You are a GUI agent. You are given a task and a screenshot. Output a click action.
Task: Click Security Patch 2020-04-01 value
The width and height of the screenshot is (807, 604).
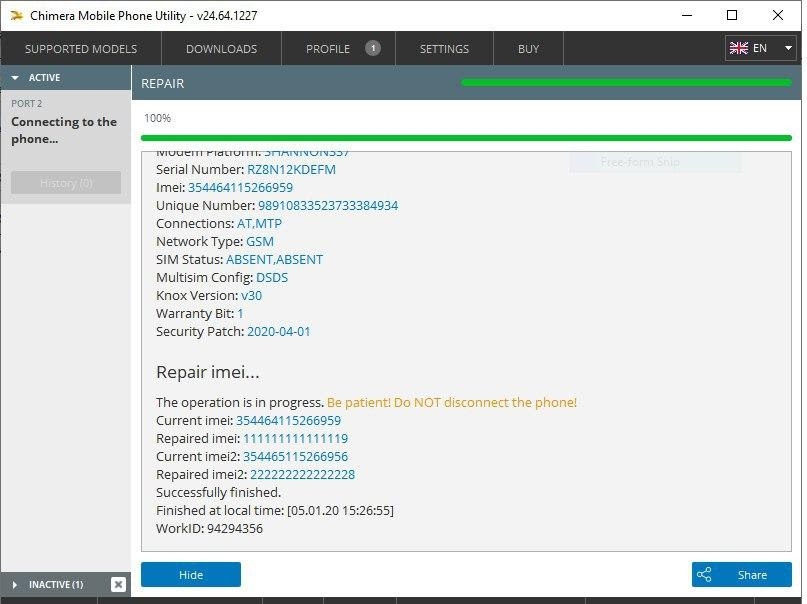click(x=278, y=332)
